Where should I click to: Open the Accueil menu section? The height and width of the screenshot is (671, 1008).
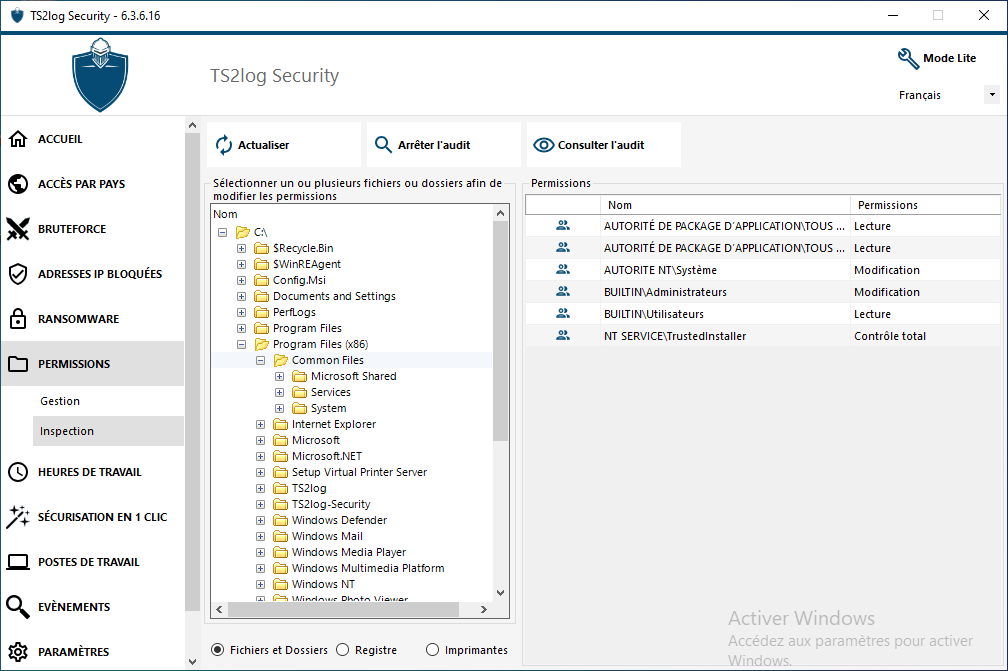coord(93,139)
